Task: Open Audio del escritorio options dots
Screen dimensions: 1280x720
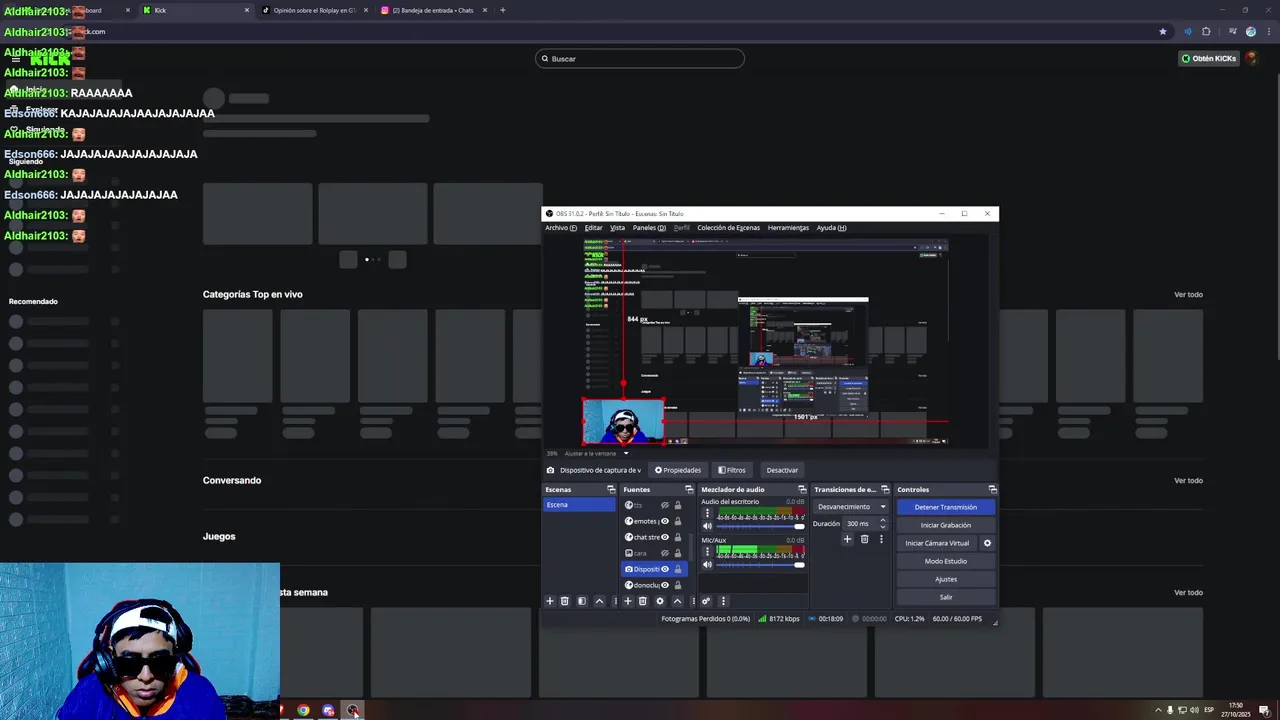Action: (707, 513)
